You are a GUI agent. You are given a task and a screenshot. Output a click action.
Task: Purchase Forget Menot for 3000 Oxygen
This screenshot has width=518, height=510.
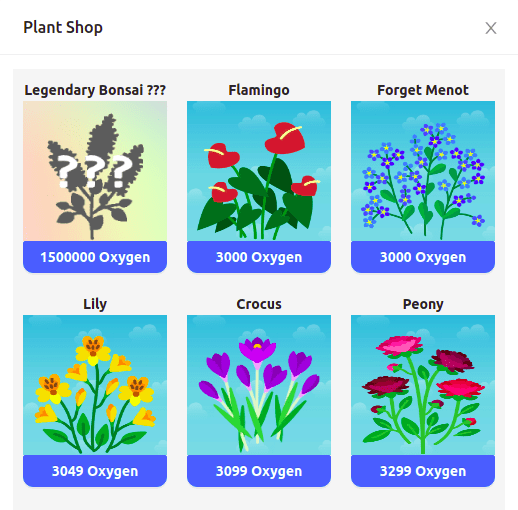(x=423, y=257)
